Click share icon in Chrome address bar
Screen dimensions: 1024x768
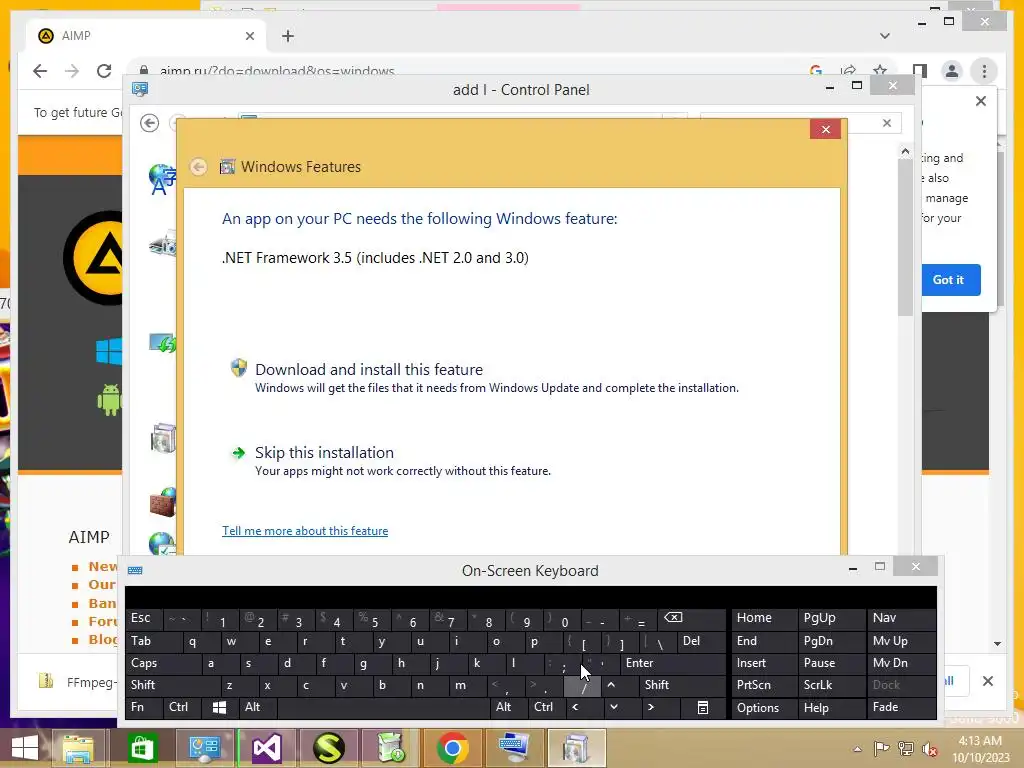848,71
